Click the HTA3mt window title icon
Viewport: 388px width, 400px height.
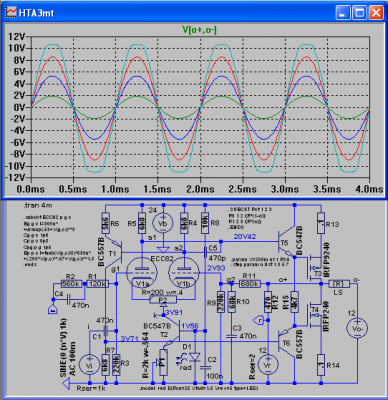11,13
